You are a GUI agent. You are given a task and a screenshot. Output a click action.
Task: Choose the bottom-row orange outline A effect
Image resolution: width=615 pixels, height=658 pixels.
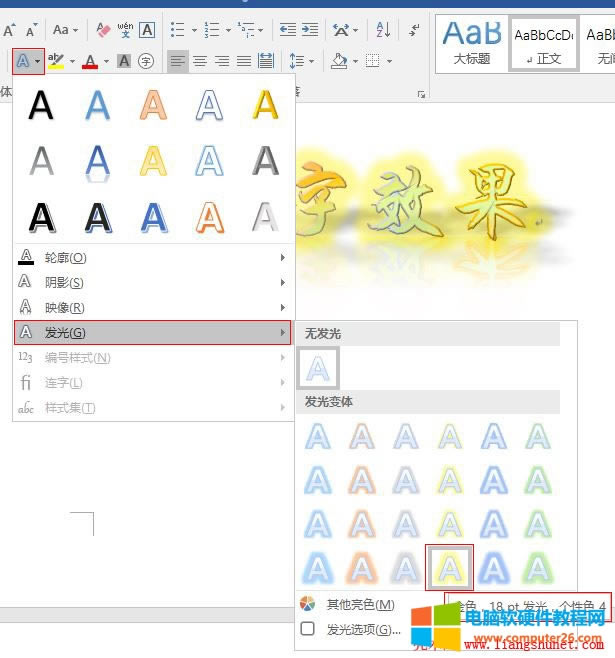pyautogui.click(x=210, y=217)
